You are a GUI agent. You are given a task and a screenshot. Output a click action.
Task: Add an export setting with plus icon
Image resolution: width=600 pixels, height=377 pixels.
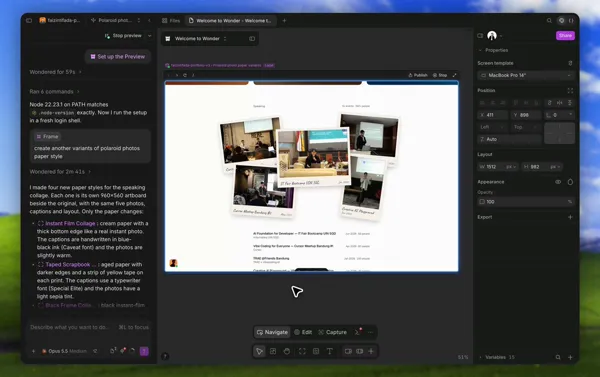coord(570,217)
